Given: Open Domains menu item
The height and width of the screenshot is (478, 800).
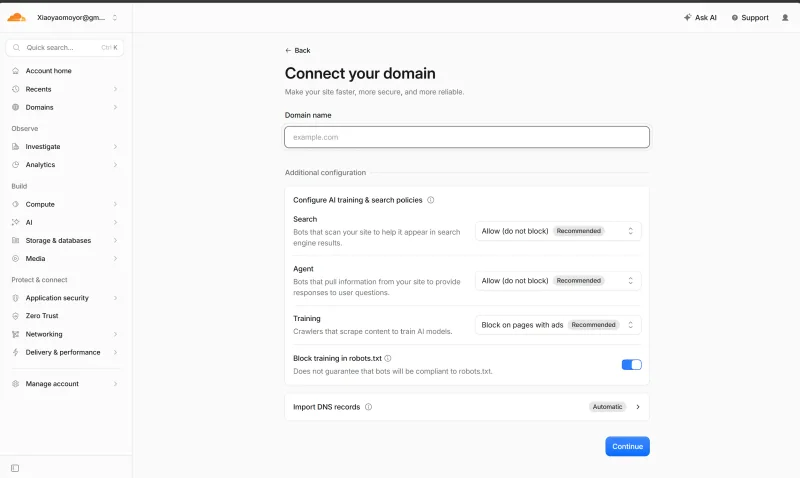Looking at the screenshot, I should 65,107.
